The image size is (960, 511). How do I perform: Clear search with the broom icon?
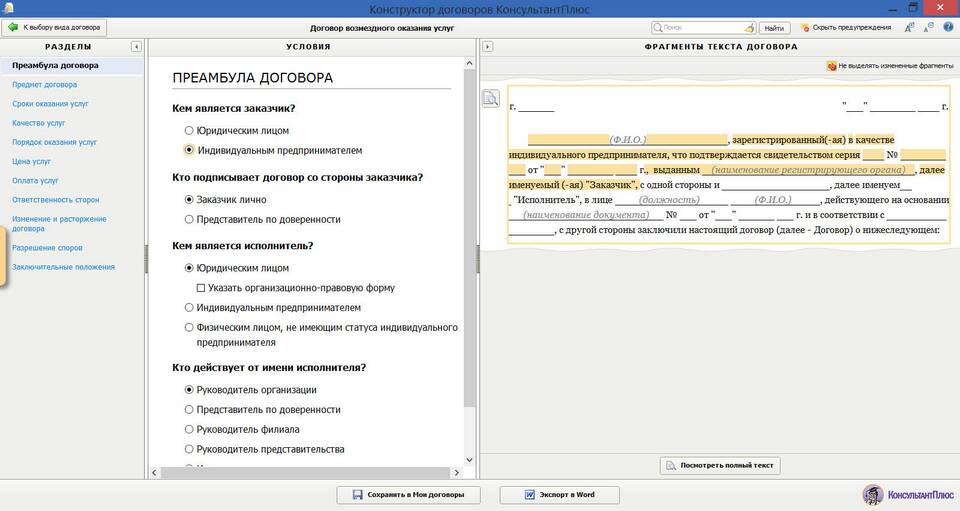[749, 28]
